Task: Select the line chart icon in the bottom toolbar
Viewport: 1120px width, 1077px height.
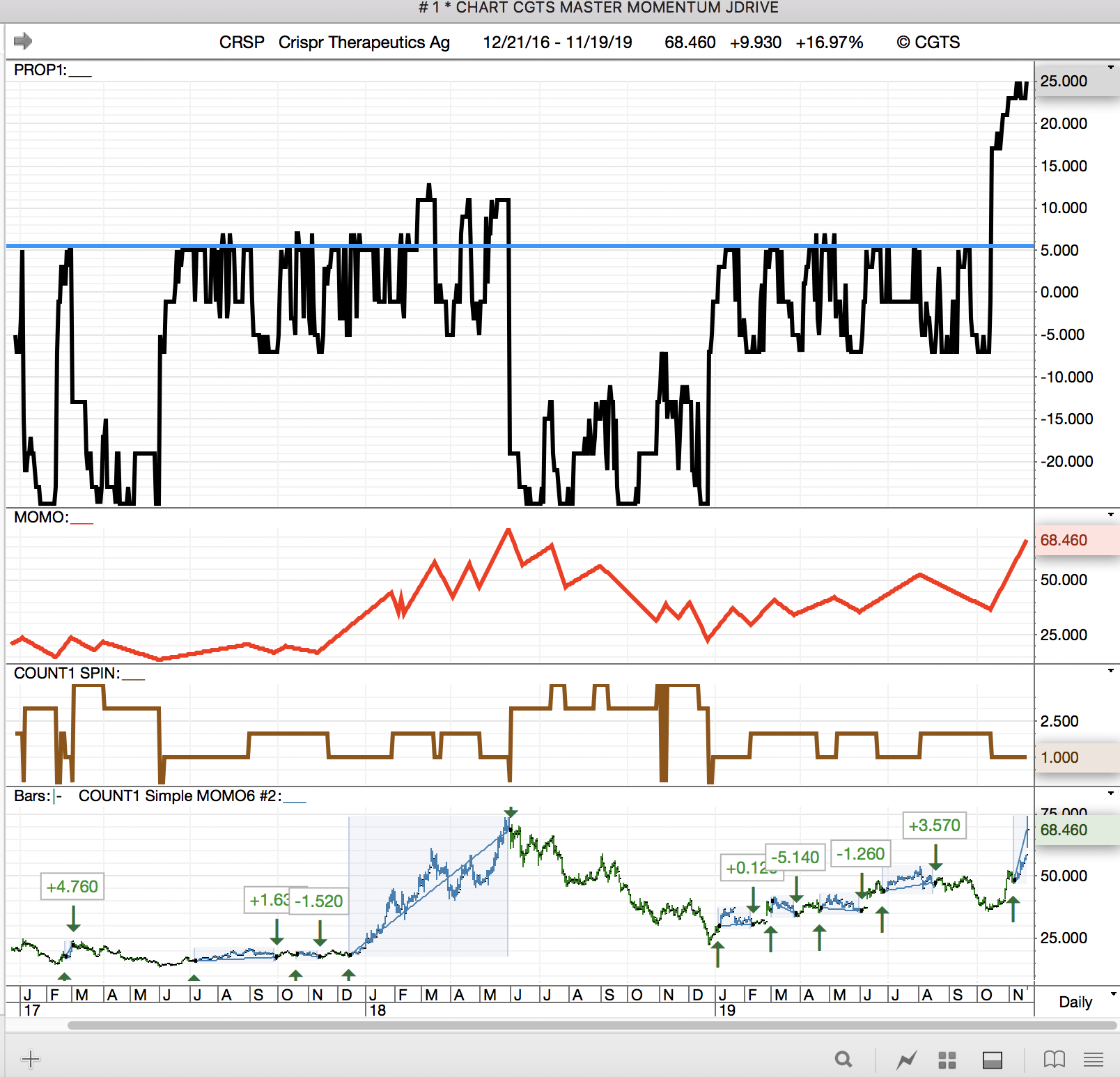Action: [x=906, y=1060]
